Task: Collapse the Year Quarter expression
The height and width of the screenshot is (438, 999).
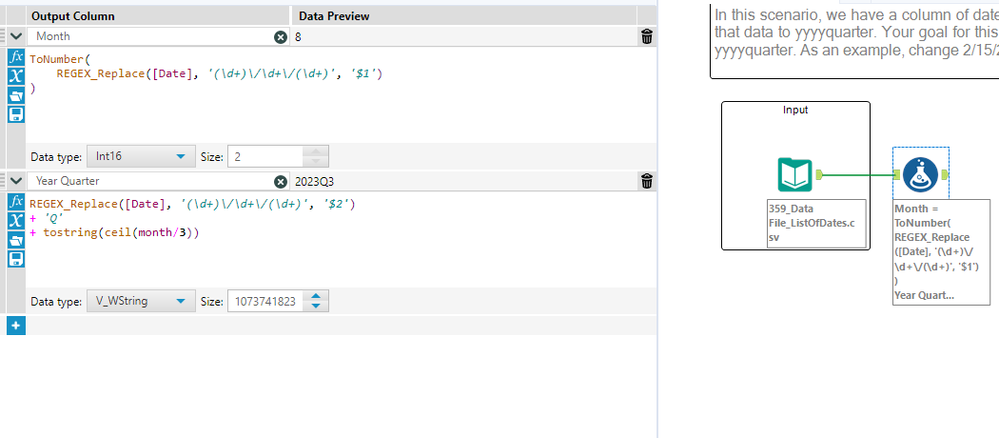Action: 15,181
